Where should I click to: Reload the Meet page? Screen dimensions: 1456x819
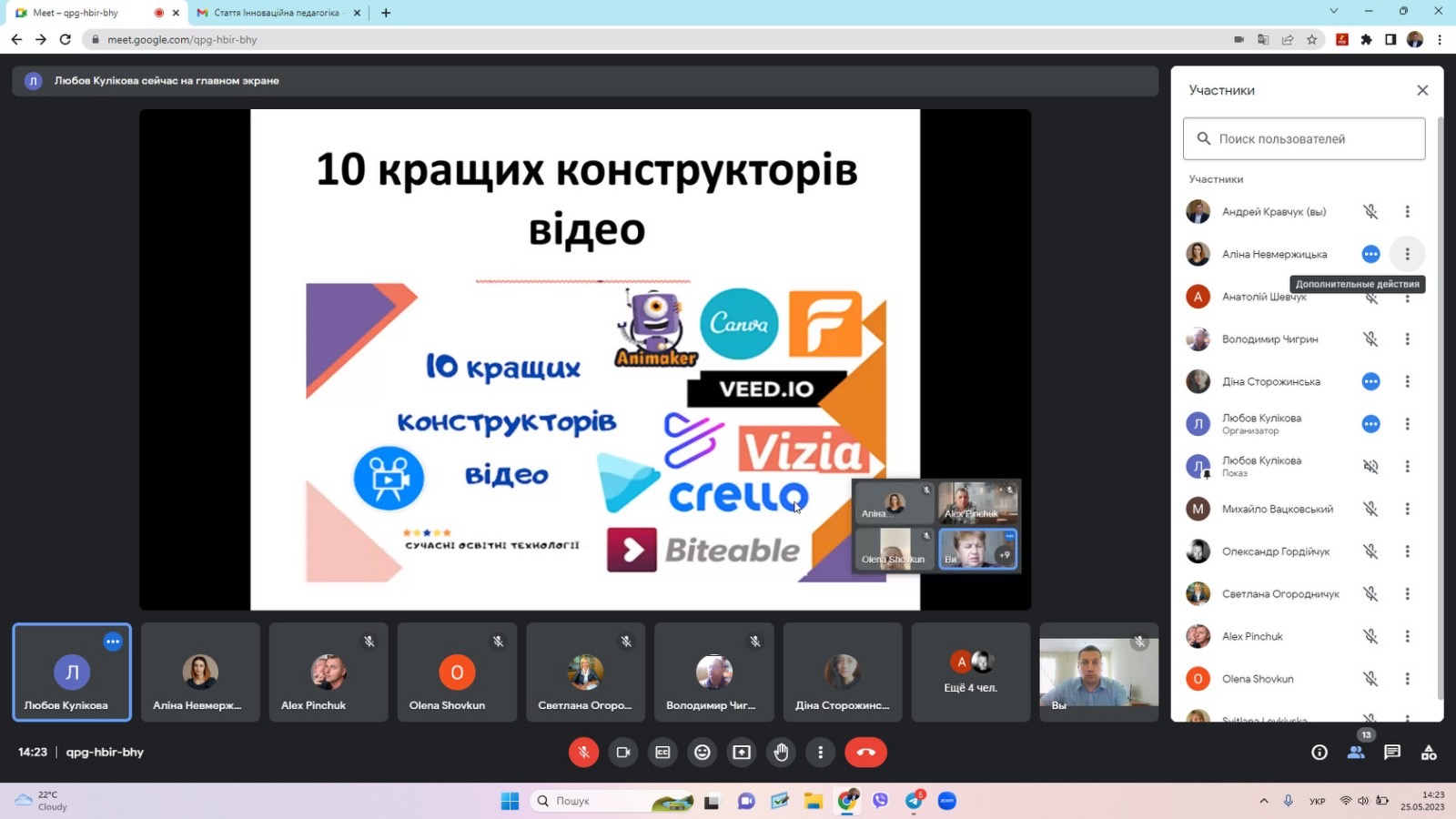66,39
